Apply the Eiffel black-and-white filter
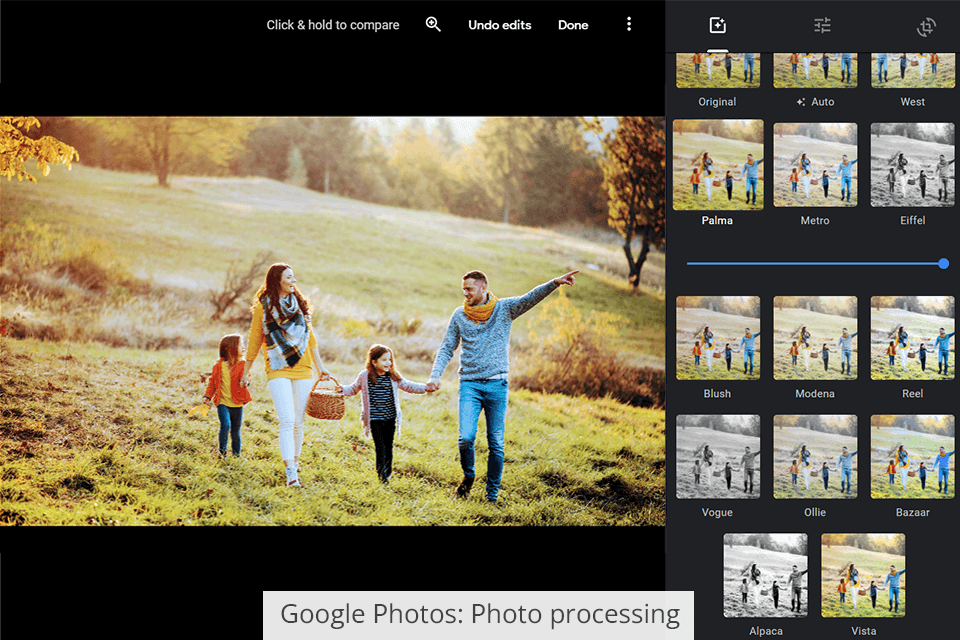This screenshot has width=960, height=640. [912, 165]
